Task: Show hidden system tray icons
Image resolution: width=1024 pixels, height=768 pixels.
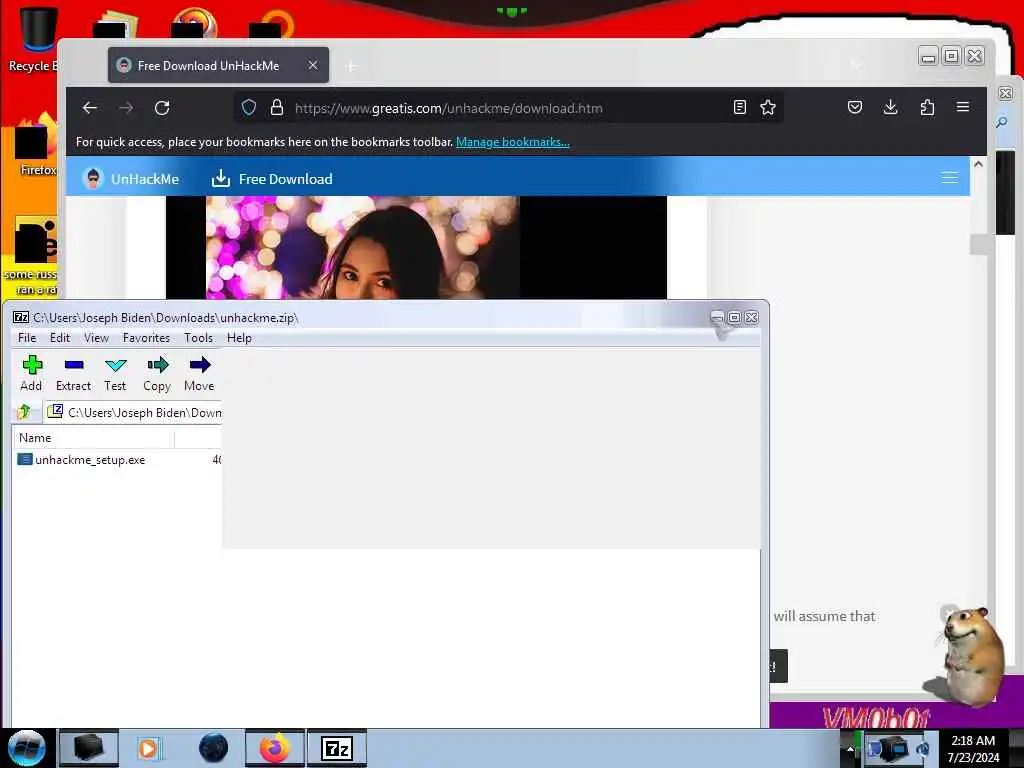Action: point(850,749)
